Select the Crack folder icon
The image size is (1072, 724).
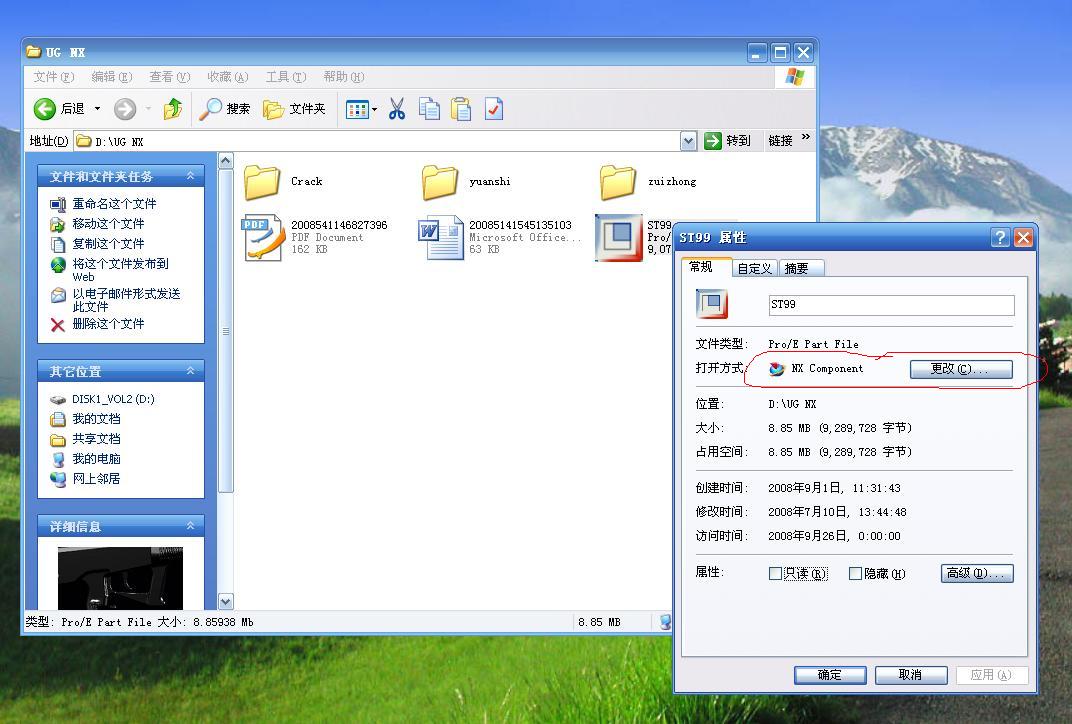point(262,182)
